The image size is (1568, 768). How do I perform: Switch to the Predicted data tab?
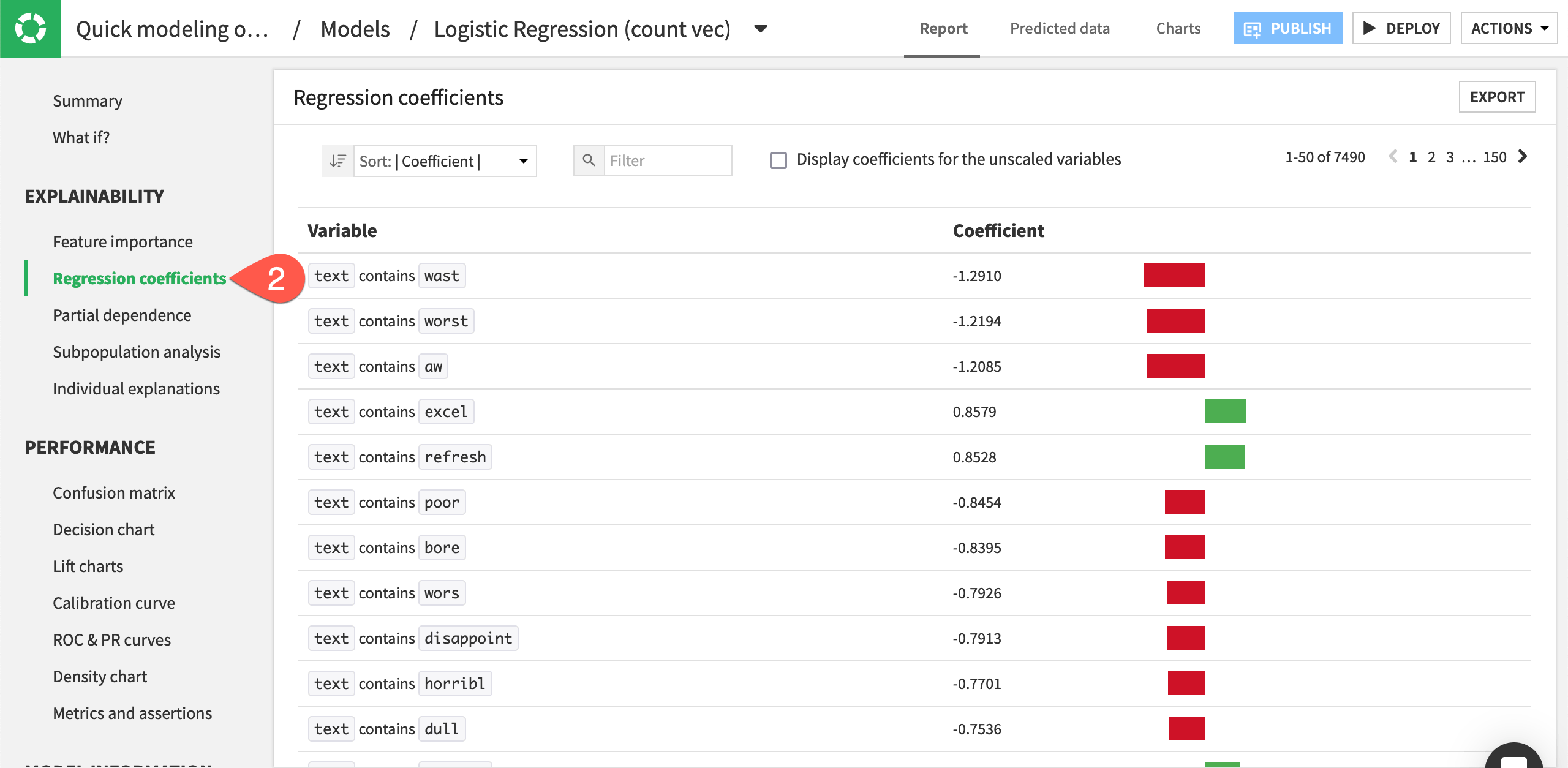[x=1059, y=28]
